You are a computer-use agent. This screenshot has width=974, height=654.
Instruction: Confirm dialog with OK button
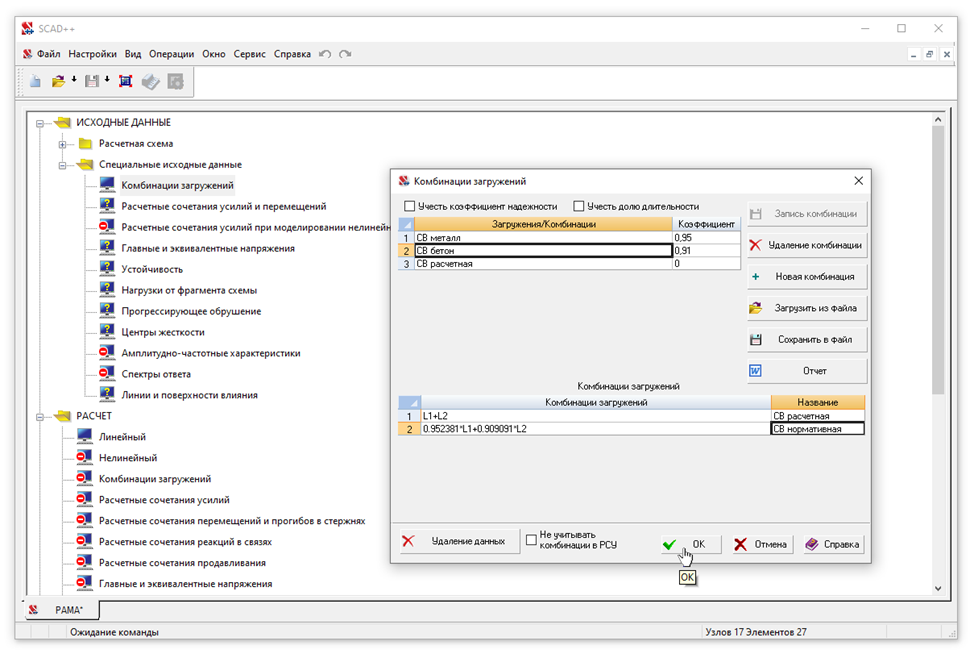tap(690, 544)
